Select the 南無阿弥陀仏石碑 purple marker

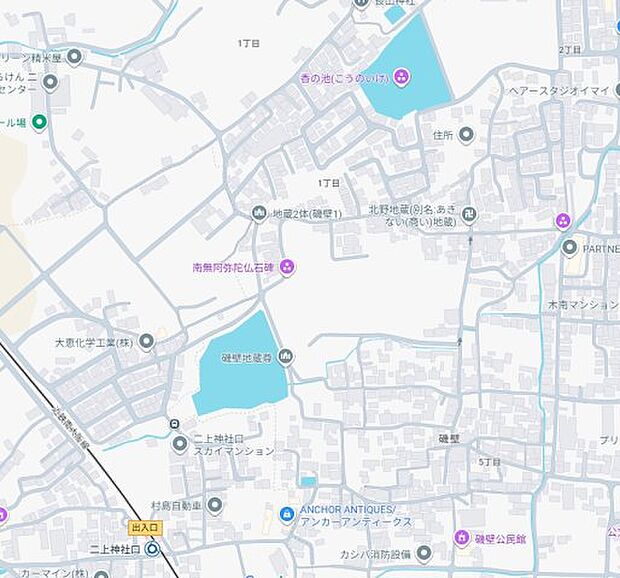287,266
